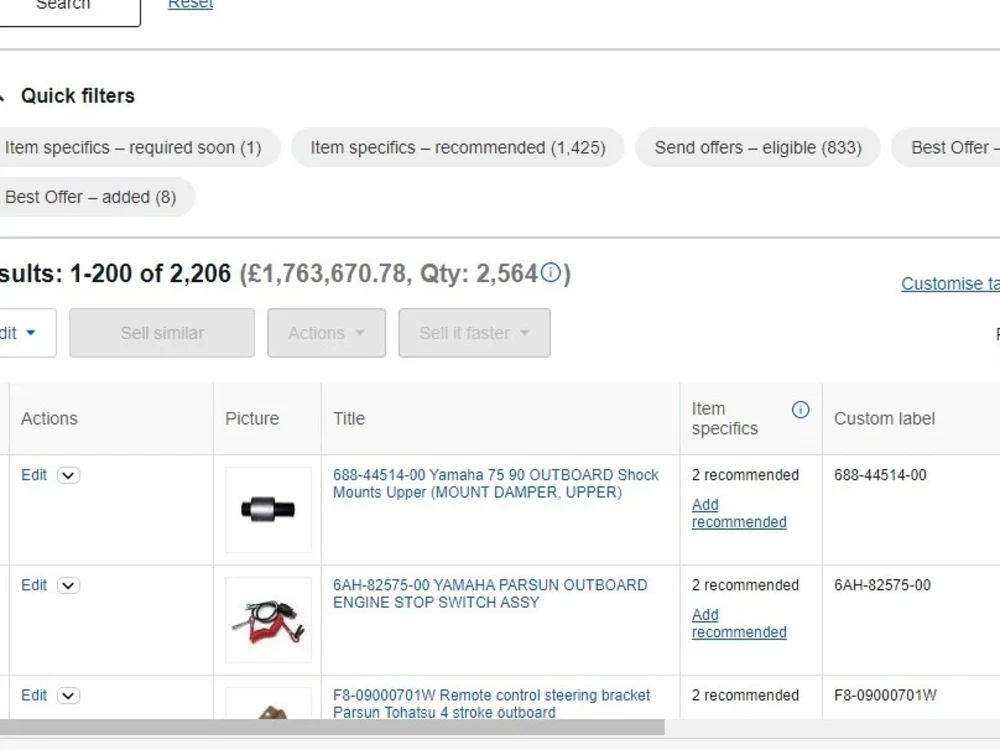Click the Quick filters heading
Viewport: 1000px width, 750px height.
coord(78,96)
